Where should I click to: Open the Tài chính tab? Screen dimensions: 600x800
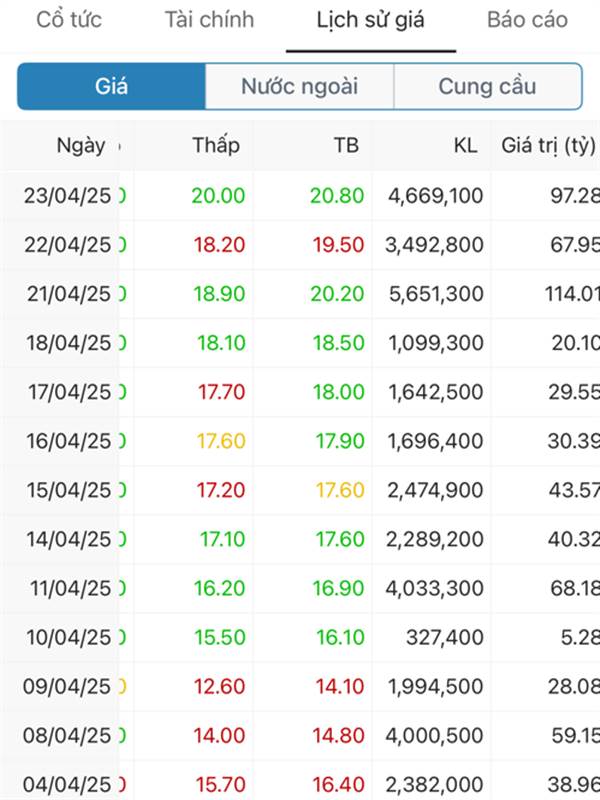tap(209, 20)
